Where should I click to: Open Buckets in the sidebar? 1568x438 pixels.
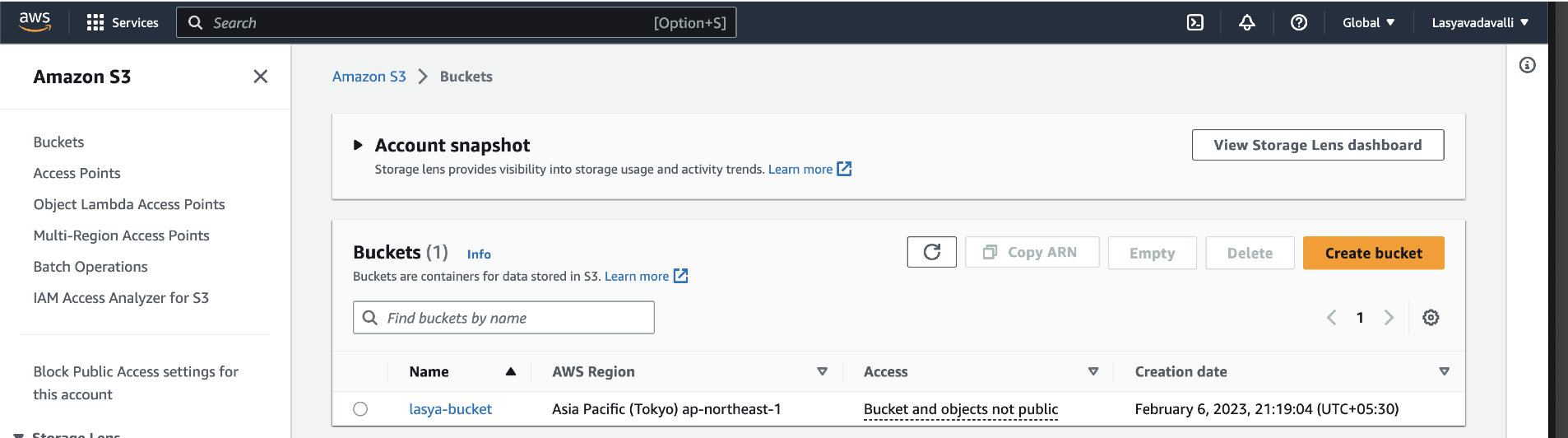(x=58, y=142)
